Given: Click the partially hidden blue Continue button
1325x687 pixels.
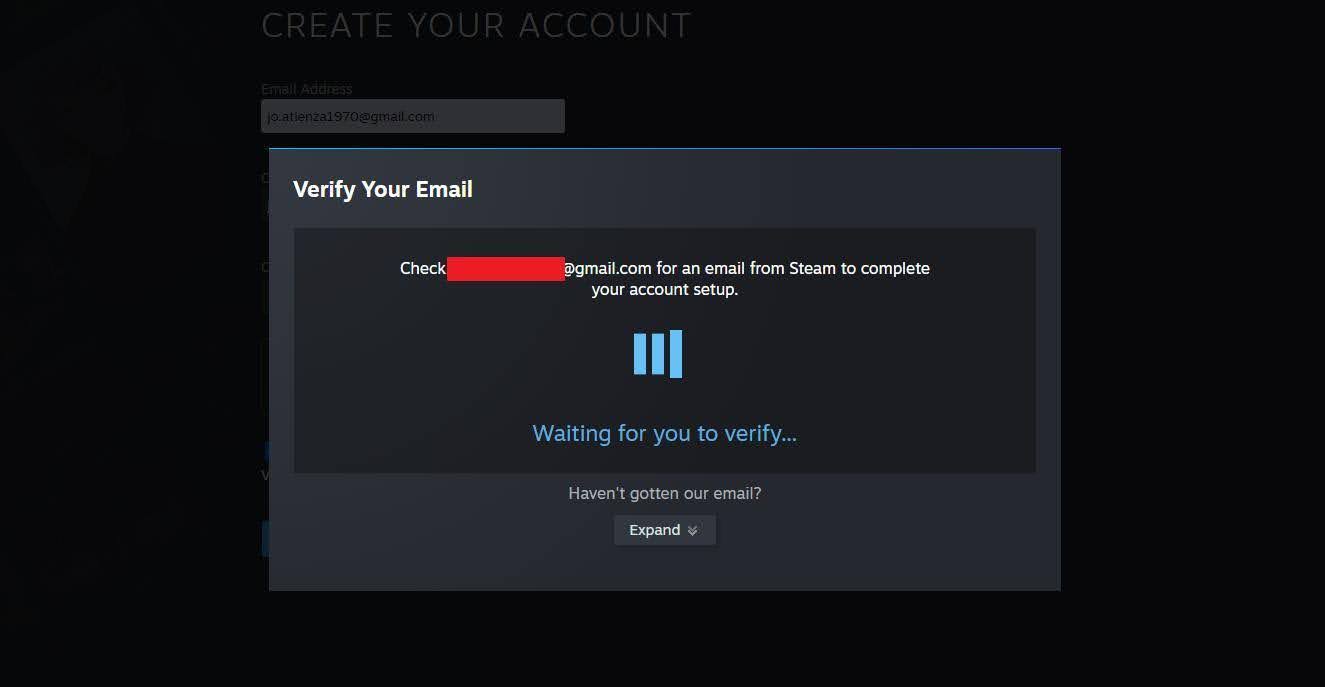Looking at the screenshot, I should click(265, 538).
